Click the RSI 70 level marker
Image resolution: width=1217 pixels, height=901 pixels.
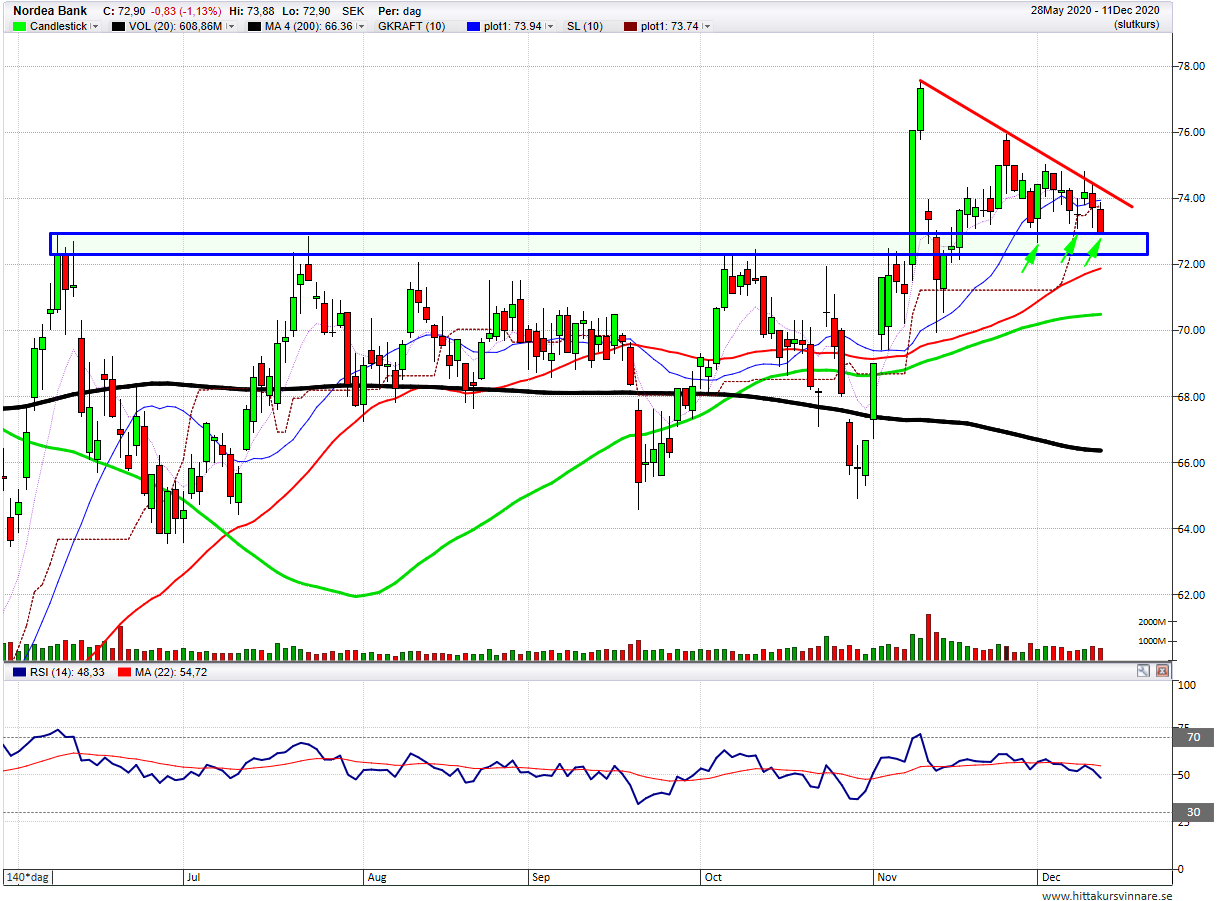[1192, 737]
